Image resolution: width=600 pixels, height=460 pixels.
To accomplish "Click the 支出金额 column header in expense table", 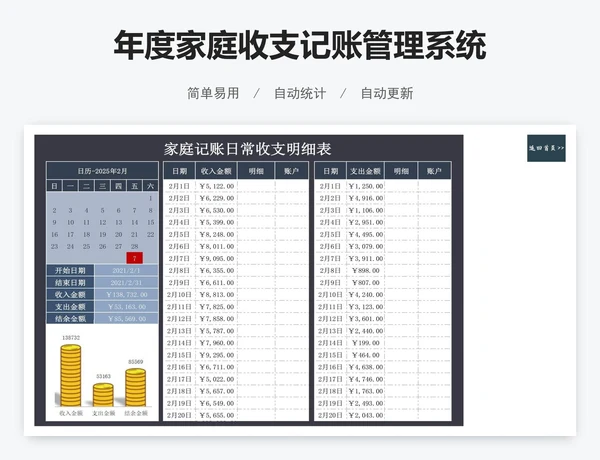I will click(x=365, y=171).
